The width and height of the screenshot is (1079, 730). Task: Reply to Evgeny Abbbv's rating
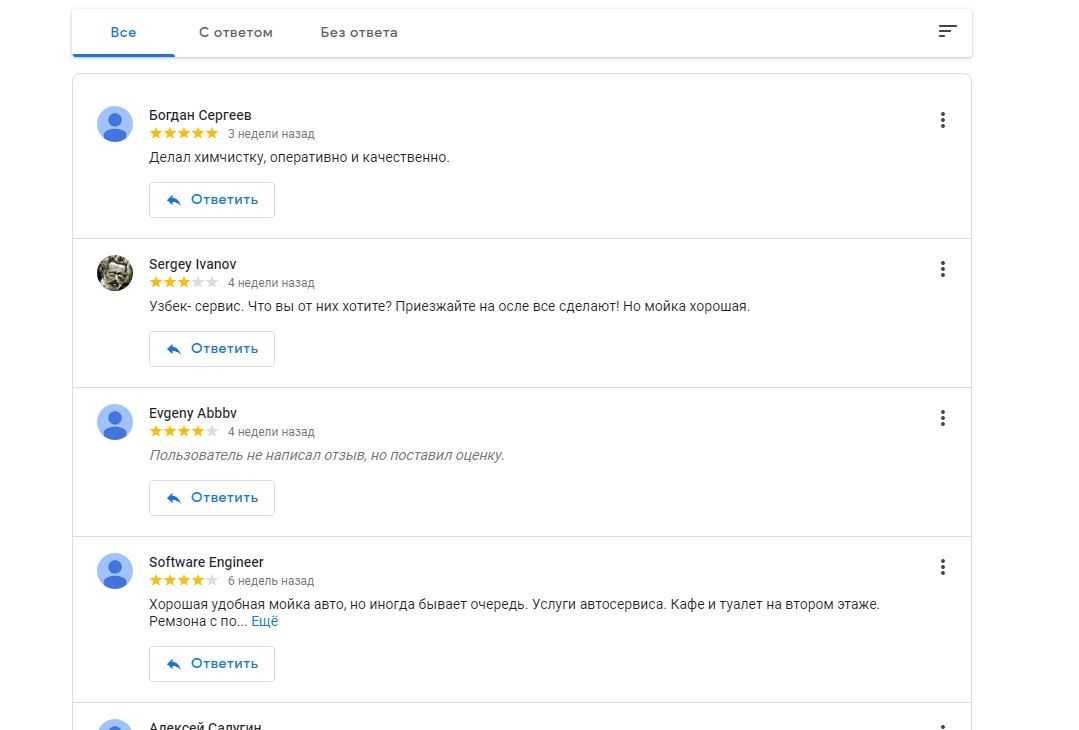212,498
